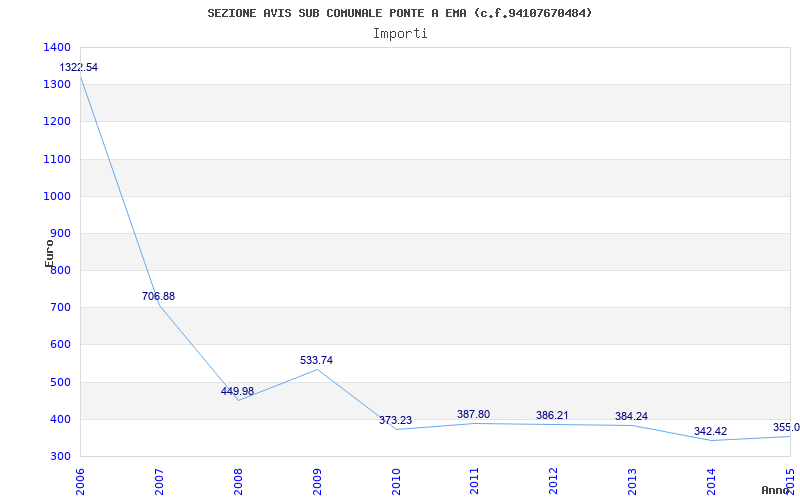800x500 pixels.
Task: Select the 387.80 data label
Action: (473, 414)
